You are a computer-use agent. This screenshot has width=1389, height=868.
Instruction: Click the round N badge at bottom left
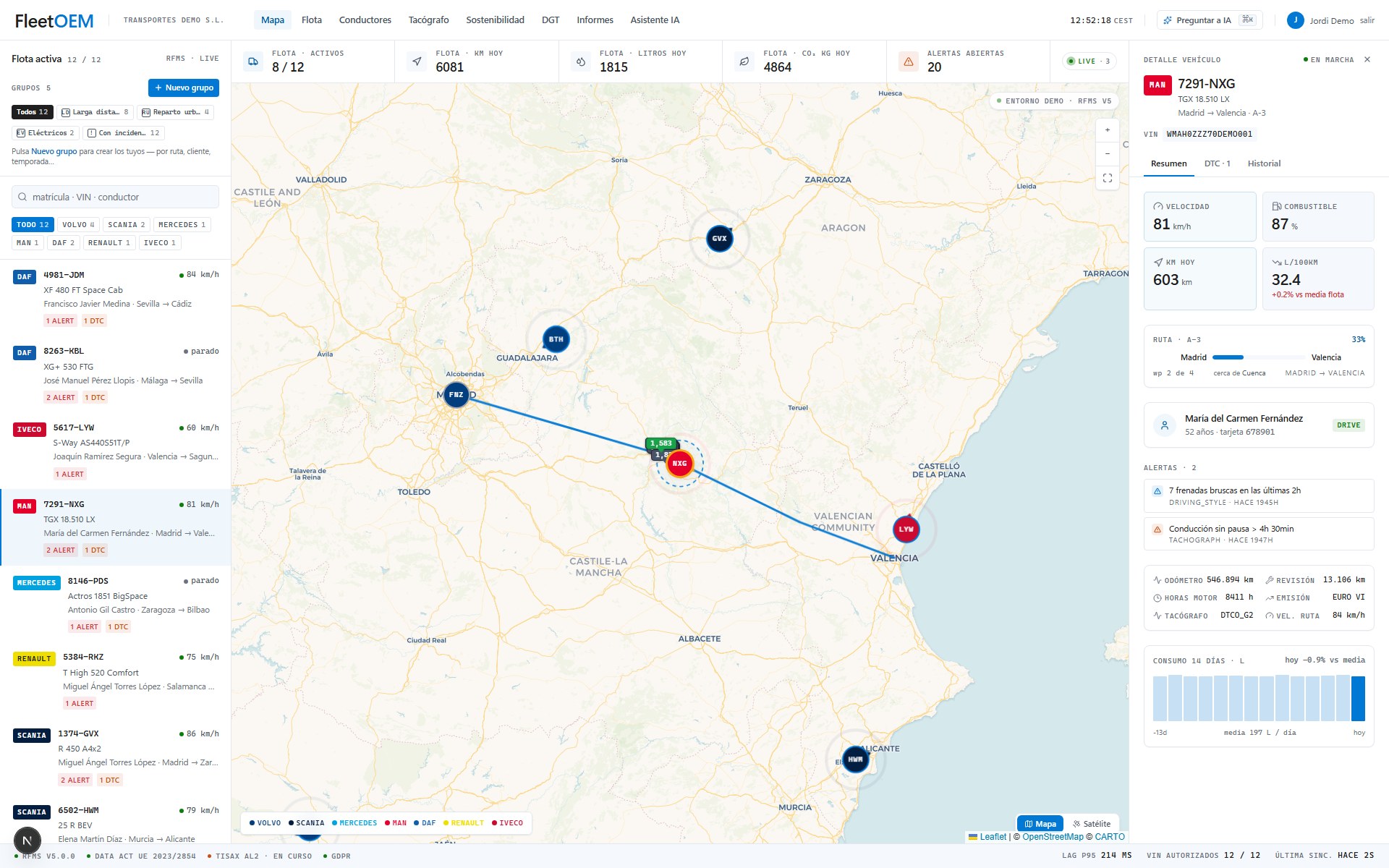point(27,841)
